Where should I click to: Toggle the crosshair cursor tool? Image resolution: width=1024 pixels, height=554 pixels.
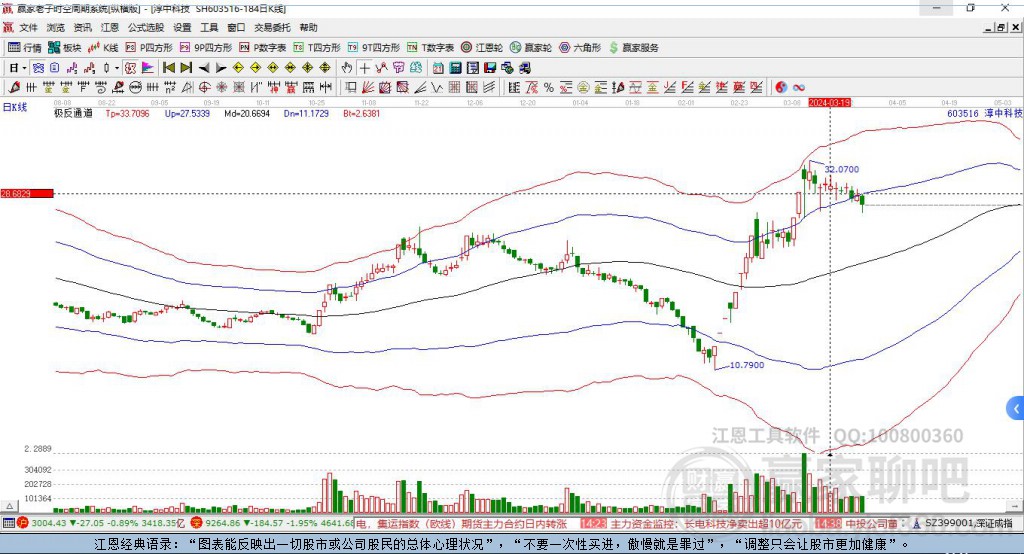[364, 68]
